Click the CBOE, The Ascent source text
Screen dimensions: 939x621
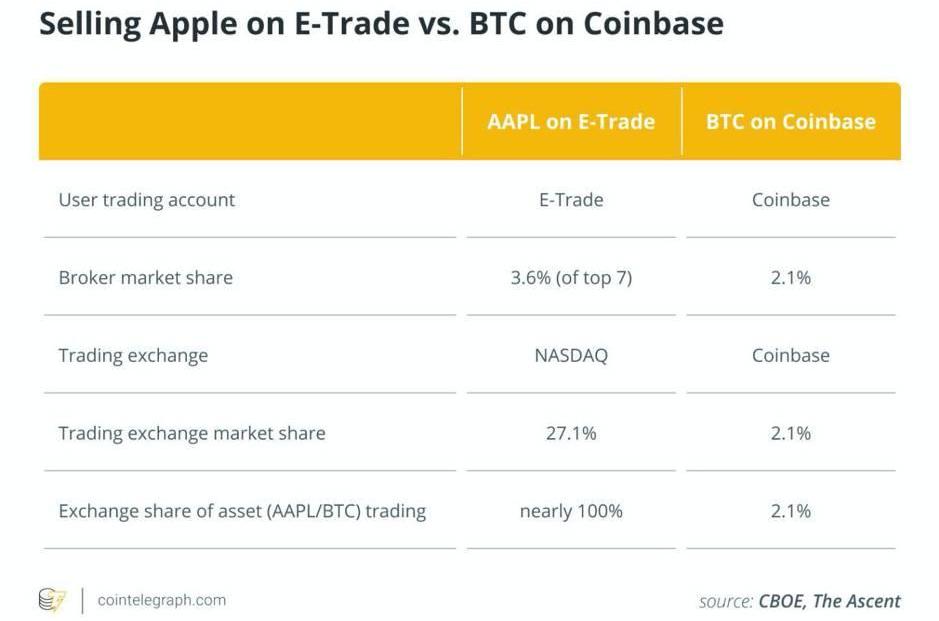[x=828, y=601]
